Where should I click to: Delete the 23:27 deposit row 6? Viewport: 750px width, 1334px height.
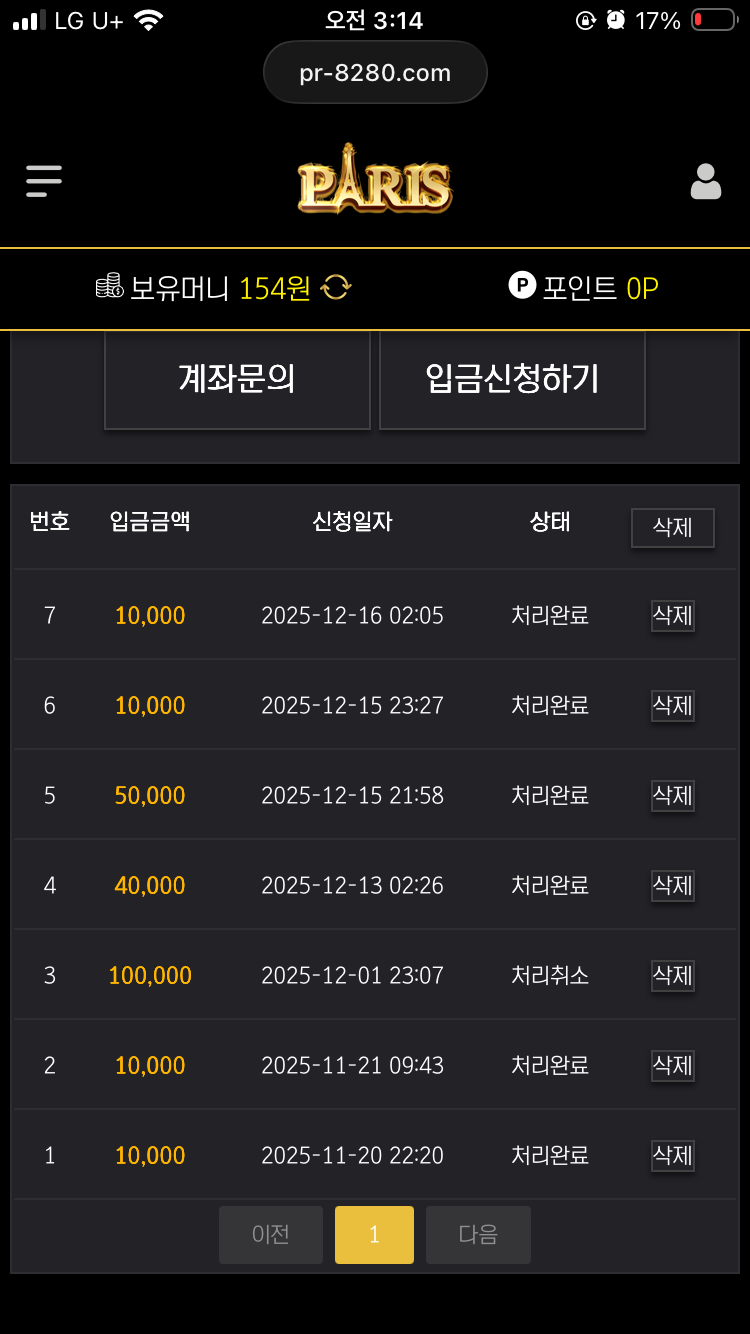click(x=672, y=706)
